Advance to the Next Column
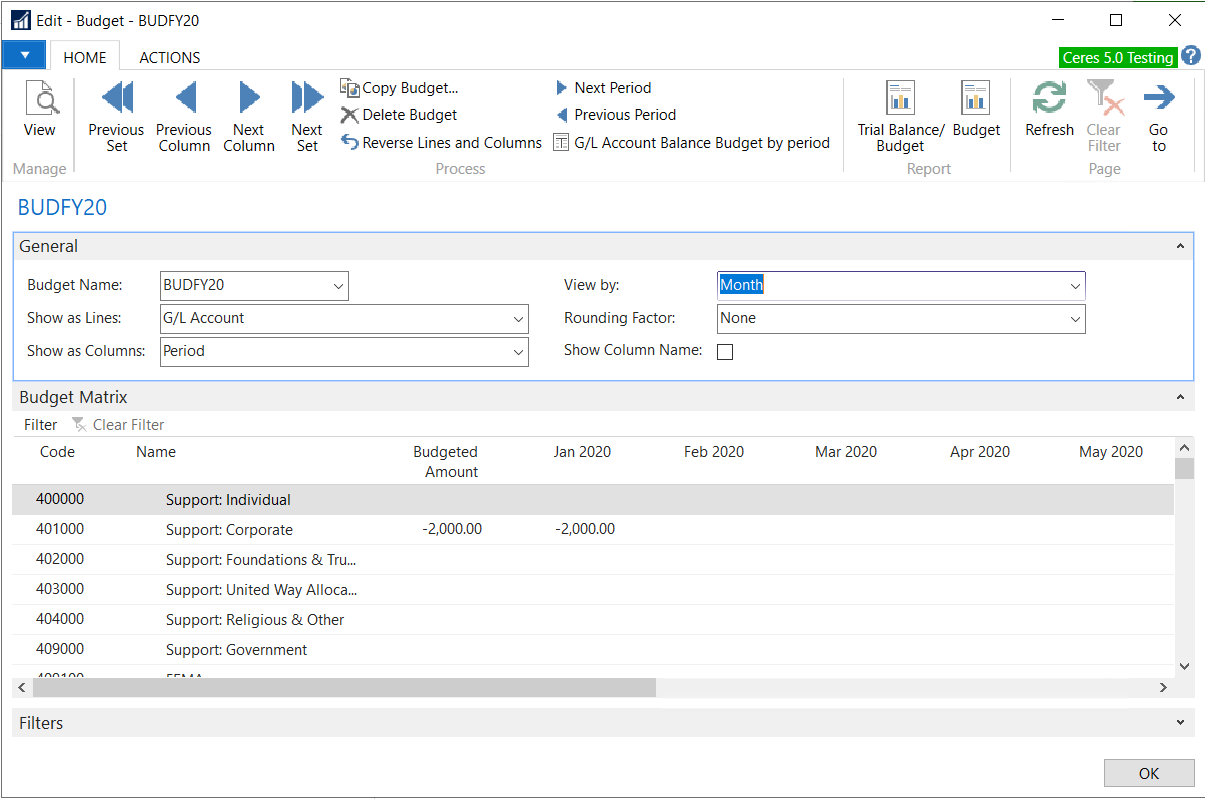This screenshot has width=1205, height=799. [x=248, y=99]
